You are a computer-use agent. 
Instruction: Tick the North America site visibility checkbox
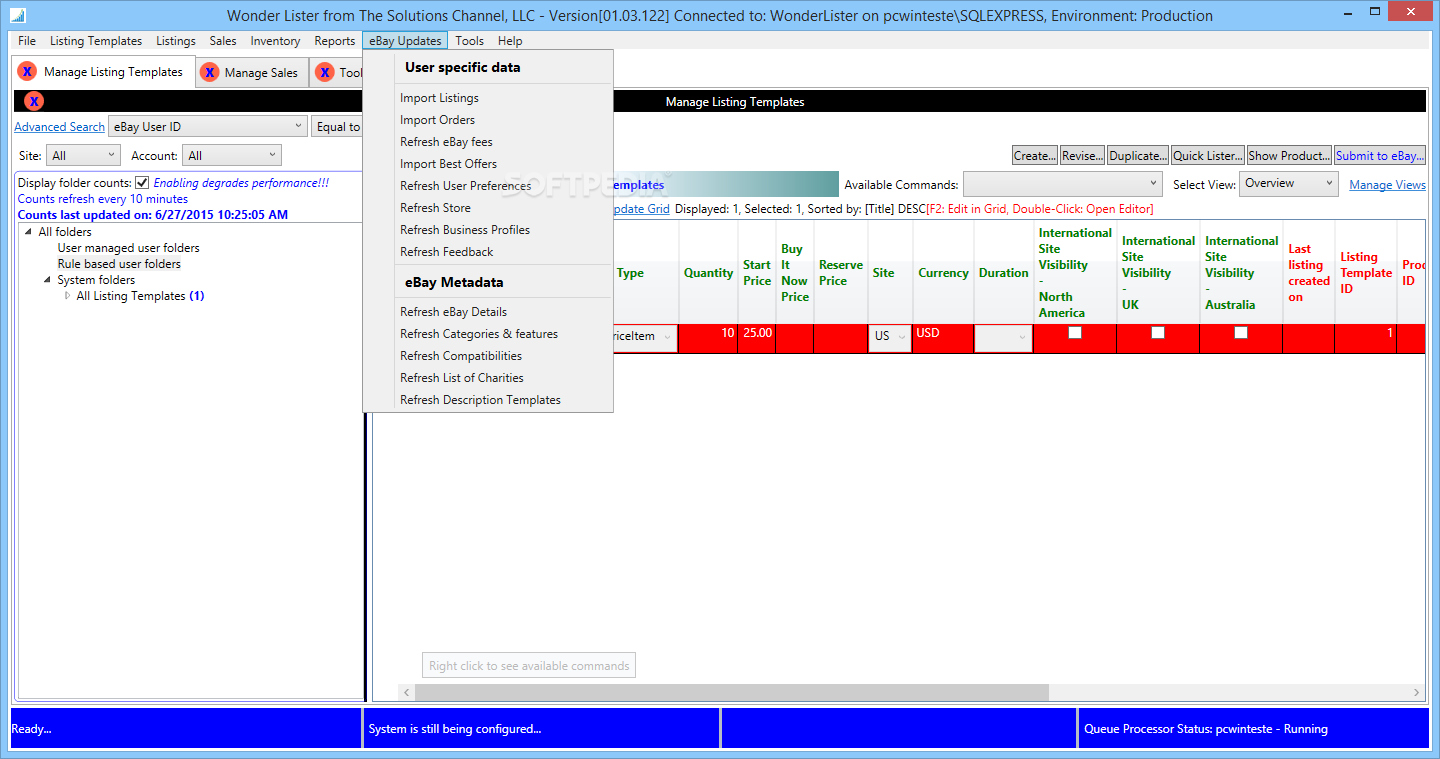(1074, 333)
